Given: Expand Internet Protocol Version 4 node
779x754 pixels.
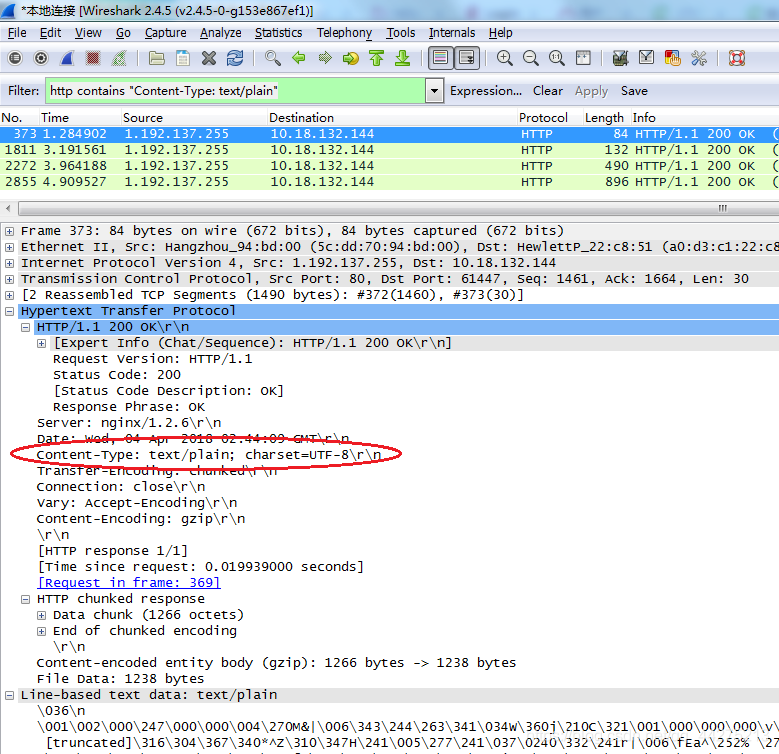Looking at the screenshot, I should point(9,263).
